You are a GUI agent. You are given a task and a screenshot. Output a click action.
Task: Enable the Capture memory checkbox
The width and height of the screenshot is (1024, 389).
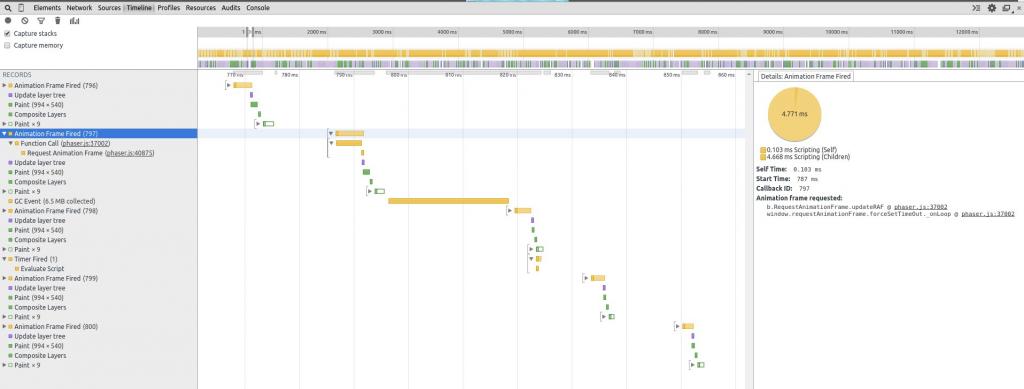pos(7,46)
